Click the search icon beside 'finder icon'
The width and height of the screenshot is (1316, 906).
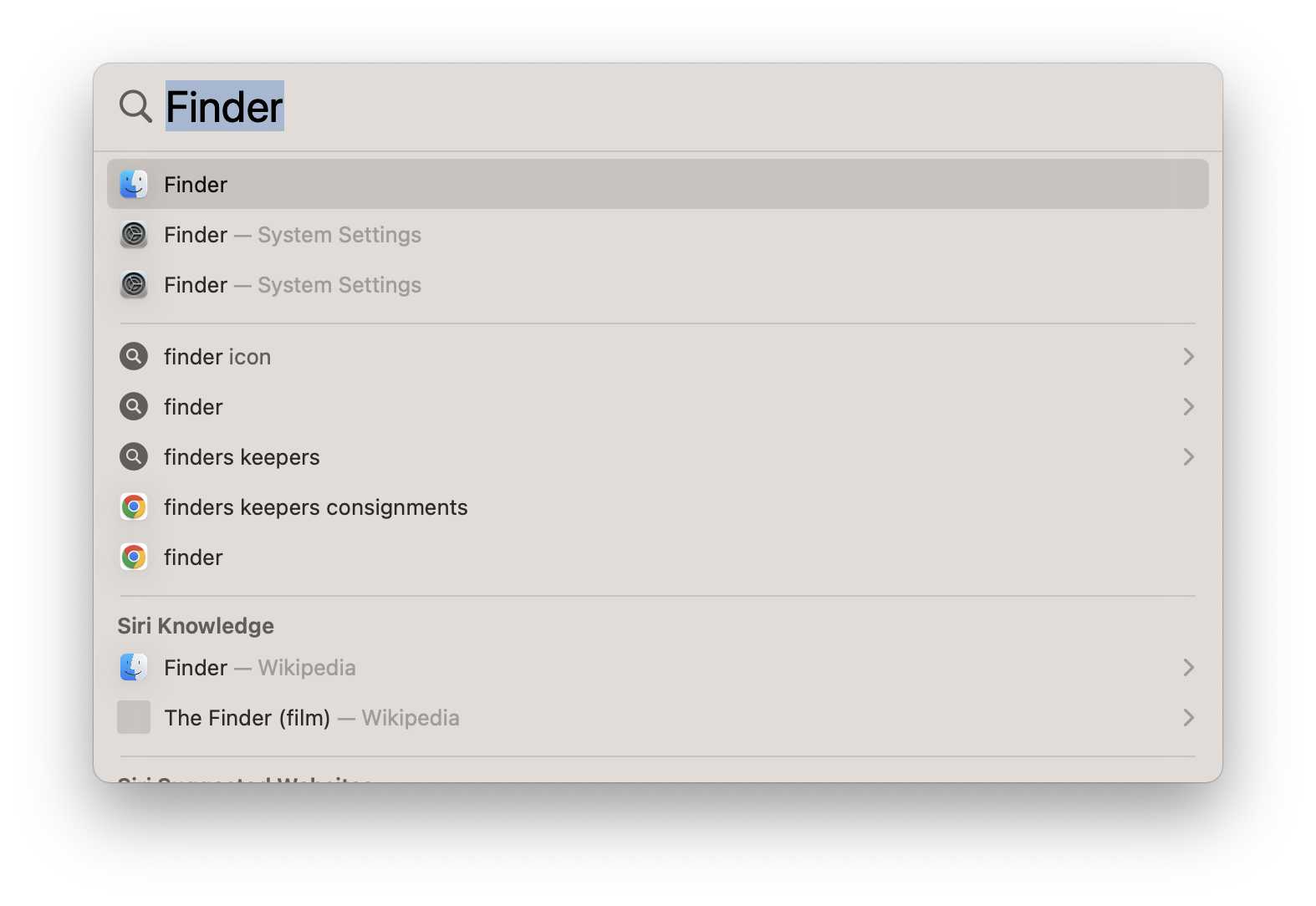tap(134, 357)
